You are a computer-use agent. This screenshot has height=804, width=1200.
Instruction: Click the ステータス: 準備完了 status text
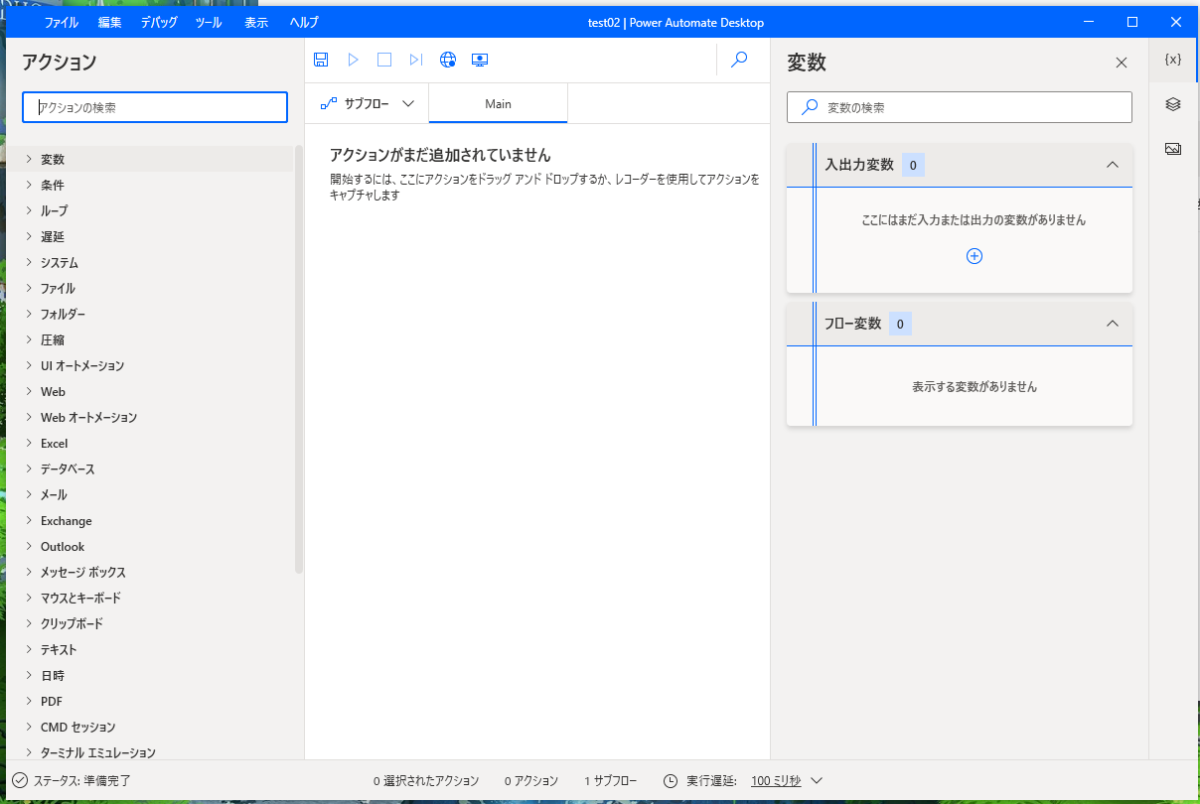82,781
